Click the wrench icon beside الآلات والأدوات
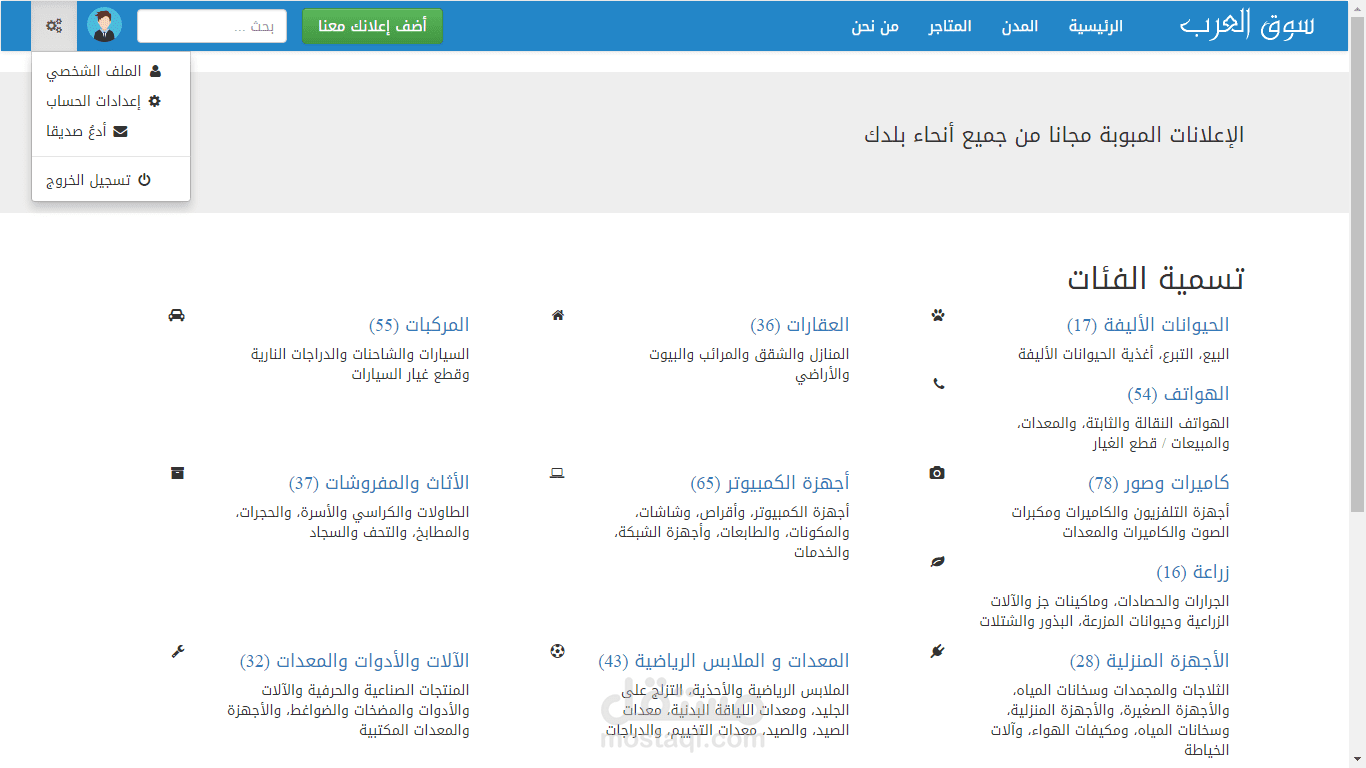The width and height of the screenshot is (1366, 768). (178, 651)
